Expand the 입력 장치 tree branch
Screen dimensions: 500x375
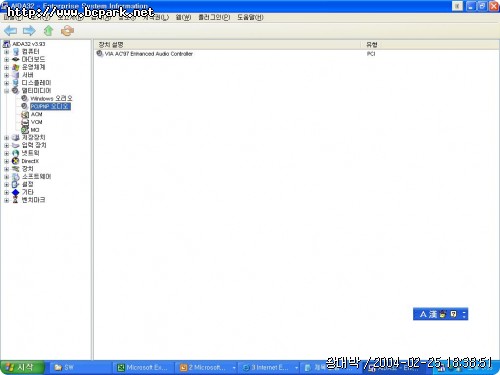pyautogui.click(x=6, y=145)
